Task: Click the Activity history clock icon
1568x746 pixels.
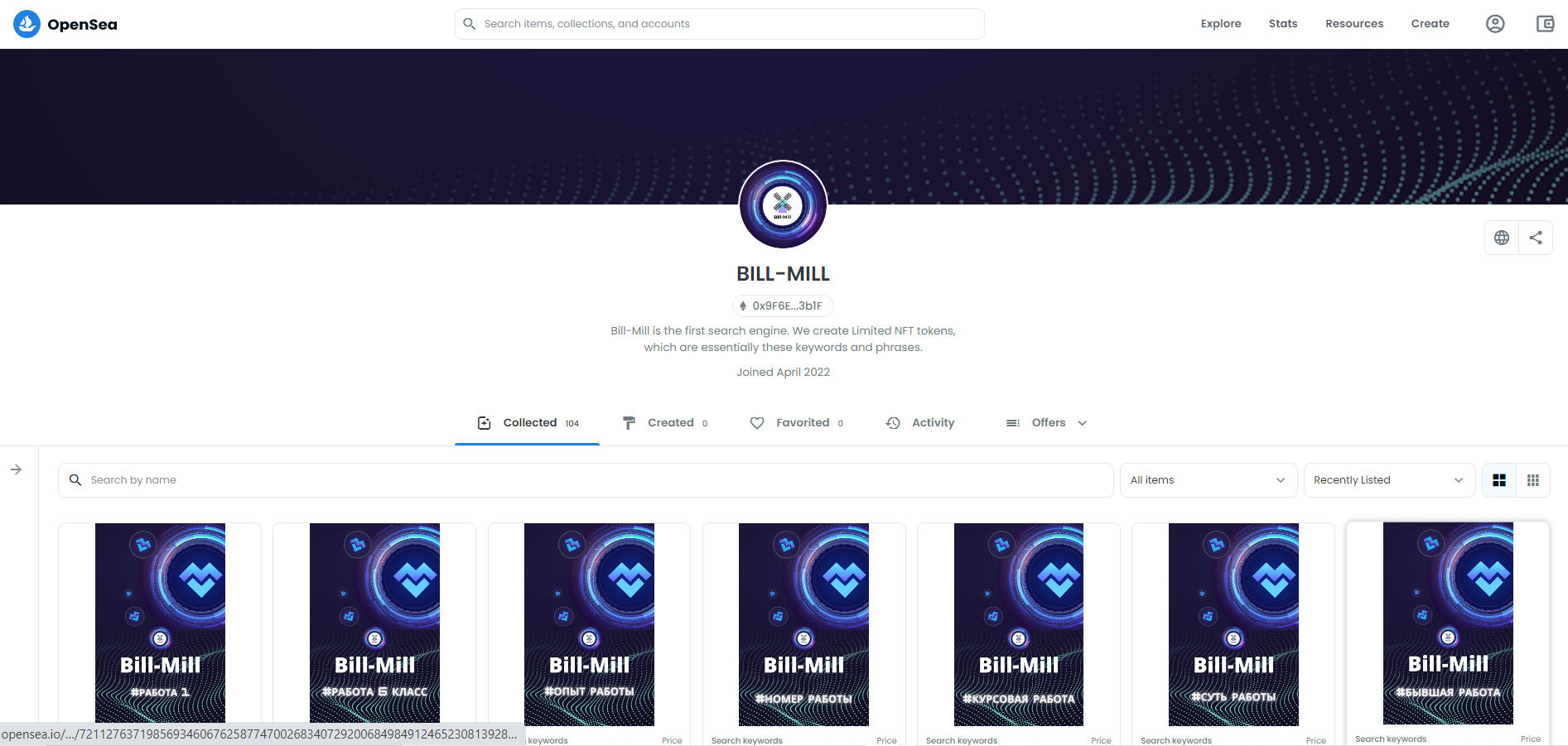Action: (x=893, y=423)
